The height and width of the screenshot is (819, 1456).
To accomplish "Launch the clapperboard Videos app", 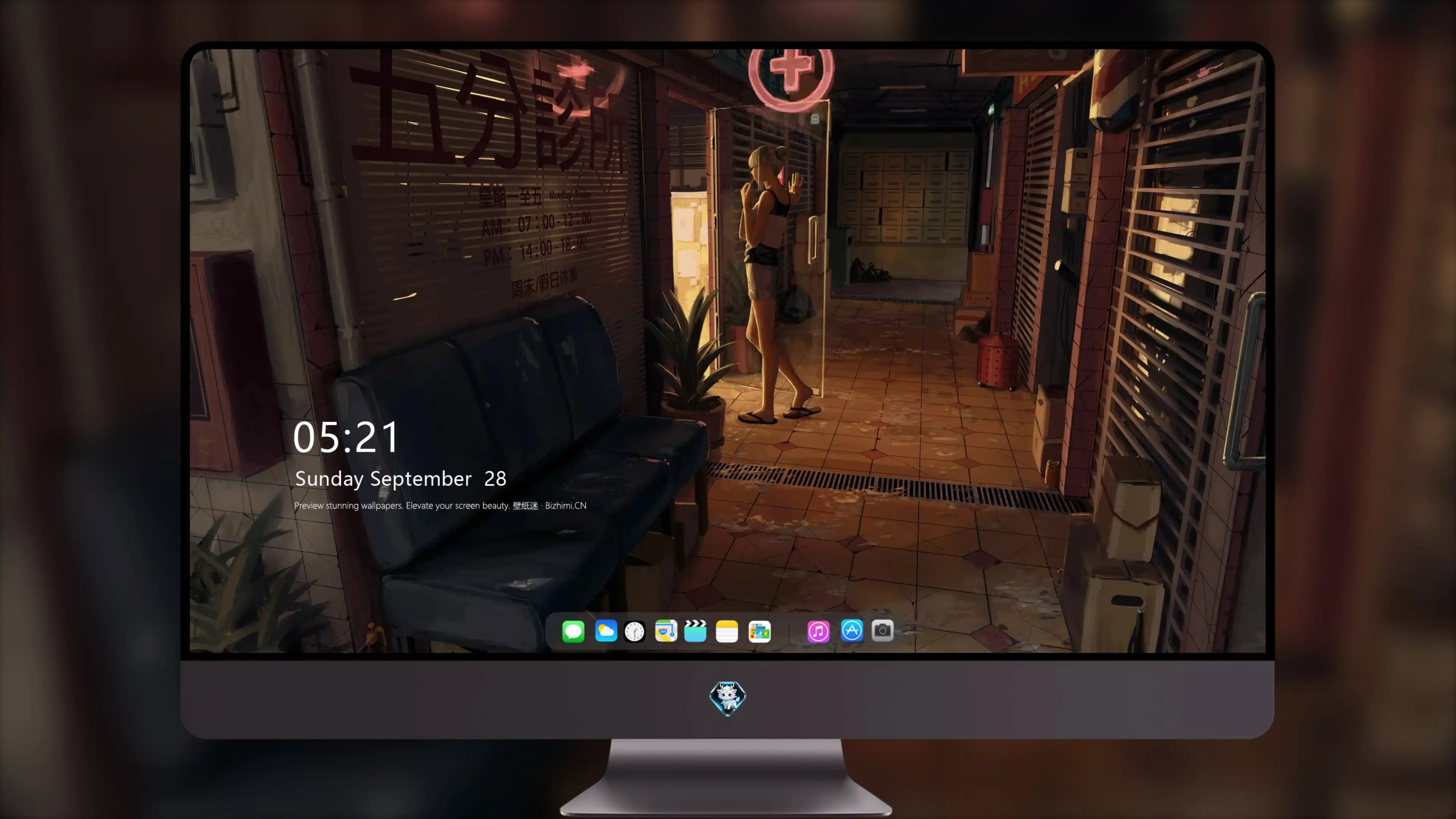I will click(x=695, y=631).
